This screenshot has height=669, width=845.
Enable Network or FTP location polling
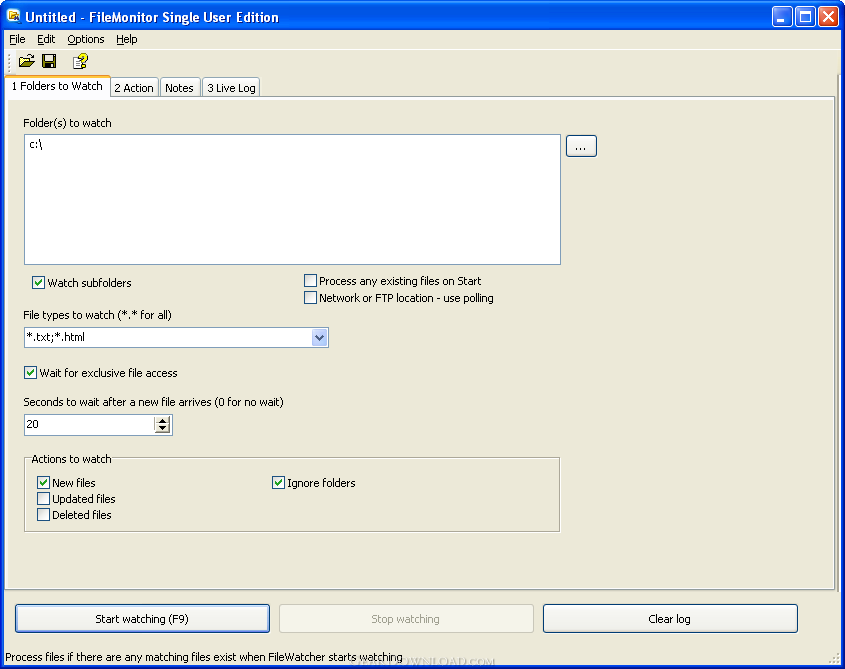click(x=310, y=298)
